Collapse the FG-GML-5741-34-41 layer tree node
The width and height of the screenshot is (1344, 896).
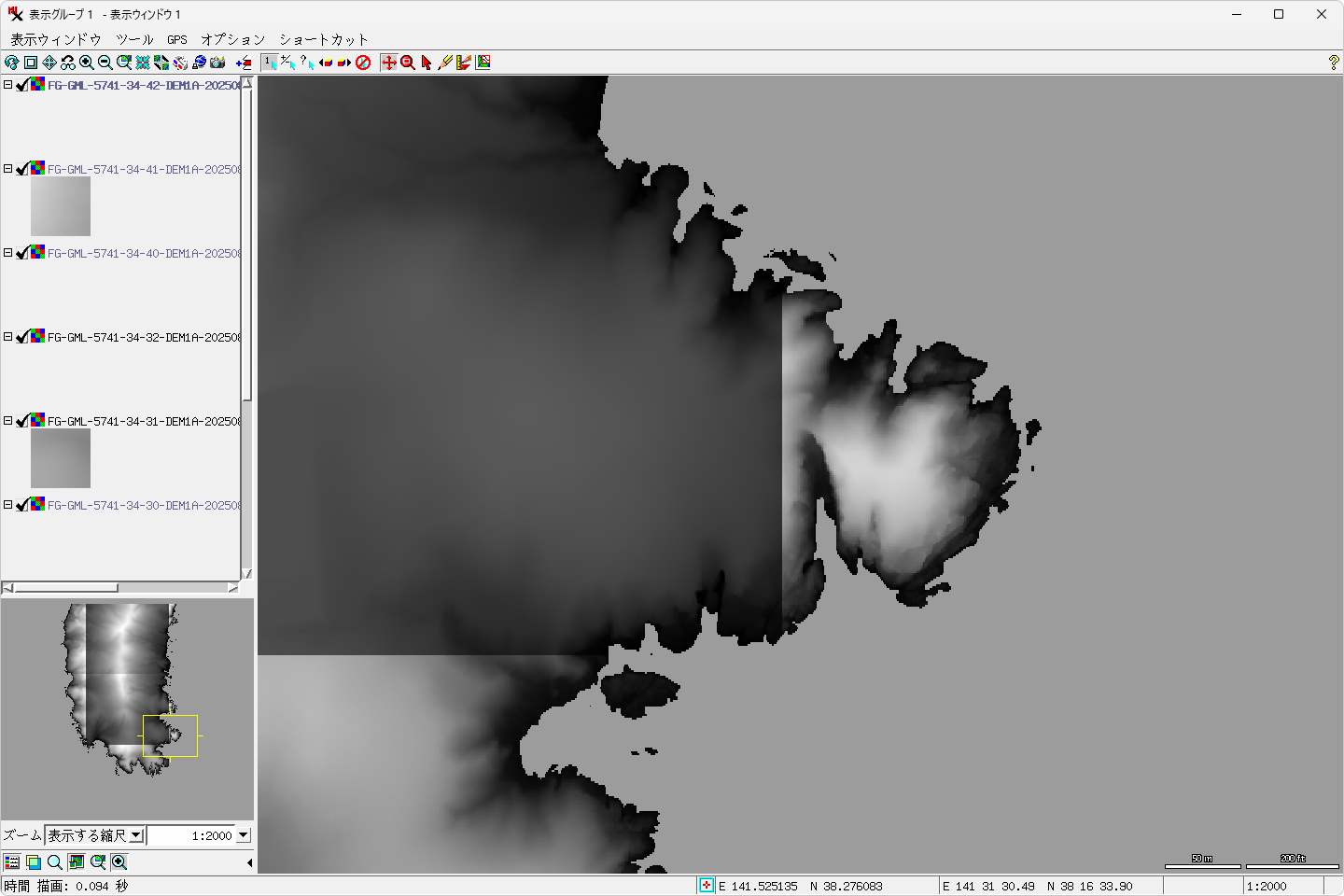coord(7,169)
